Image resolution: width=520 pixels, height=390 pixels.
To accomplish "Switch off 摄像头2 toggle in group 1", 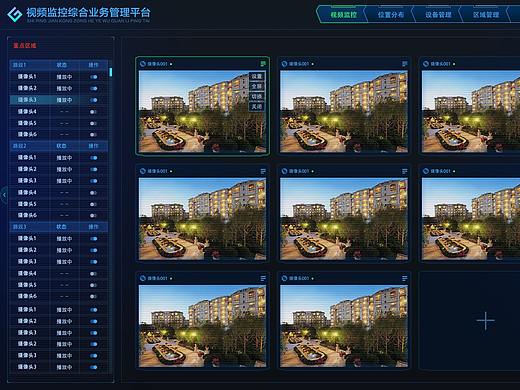I will pos(93,88).
